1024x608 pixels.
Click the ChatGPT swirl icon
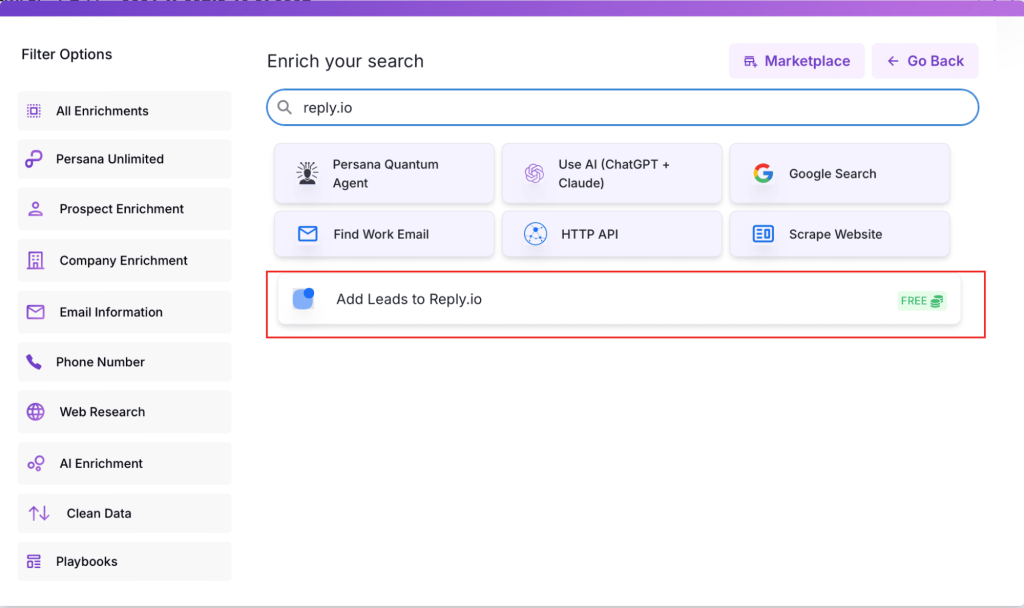[x=534, y=173]
